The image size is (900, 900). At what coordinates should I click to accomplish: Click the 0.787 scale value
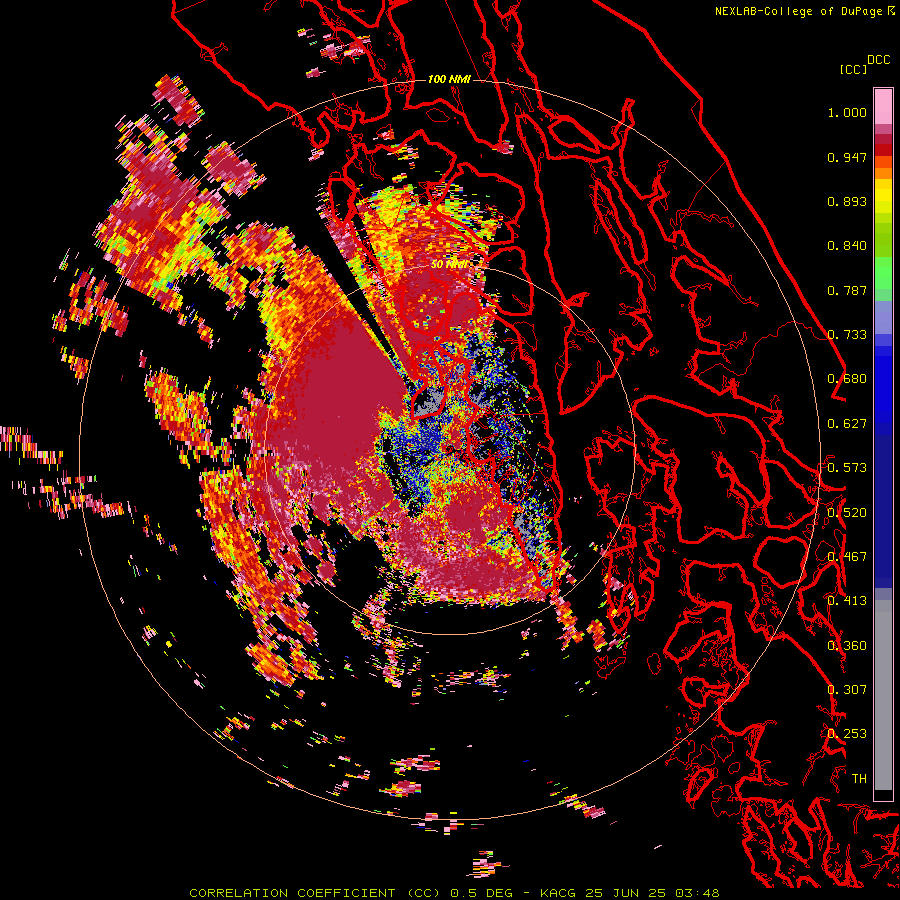tap(847, 290)
